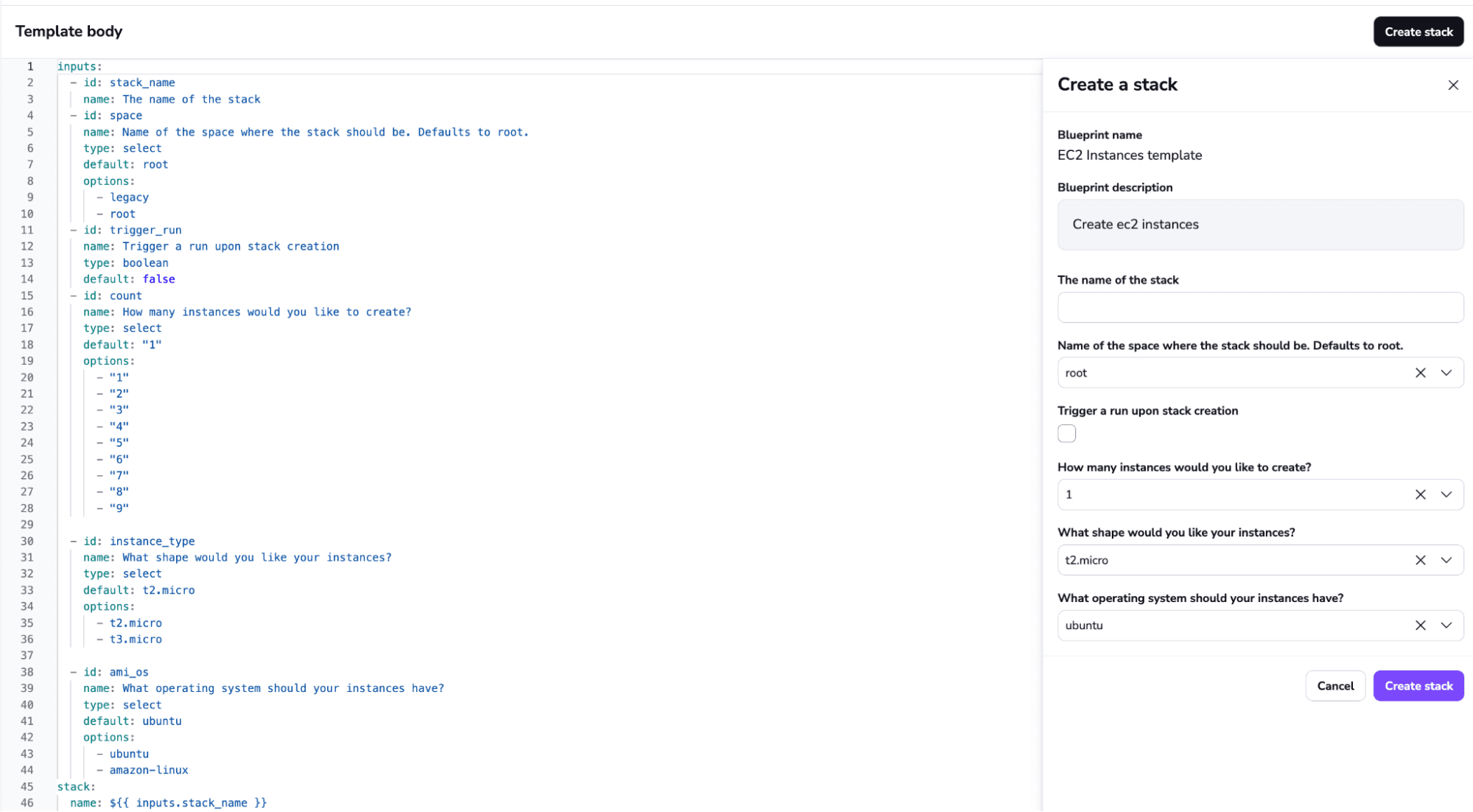This screenshot has height=812, width=1473.
Task: Click 'type: boolean' on line 13
Action: 125,263
